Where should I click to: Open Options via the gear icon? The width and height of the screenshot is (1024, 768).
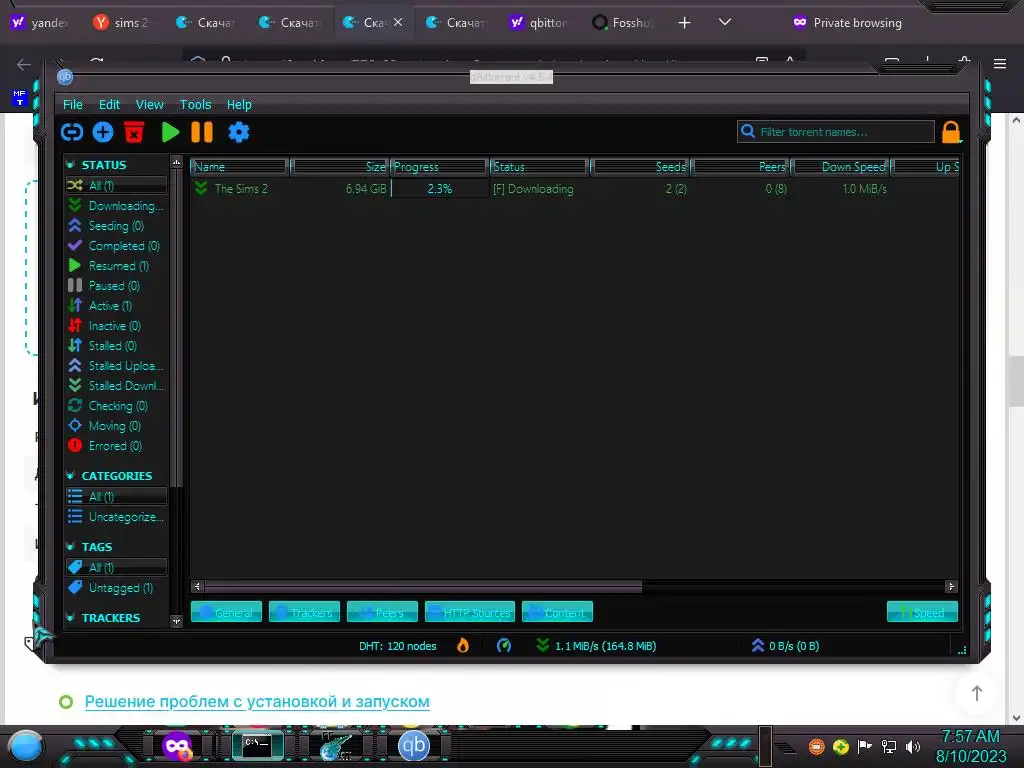pos(238,133)
